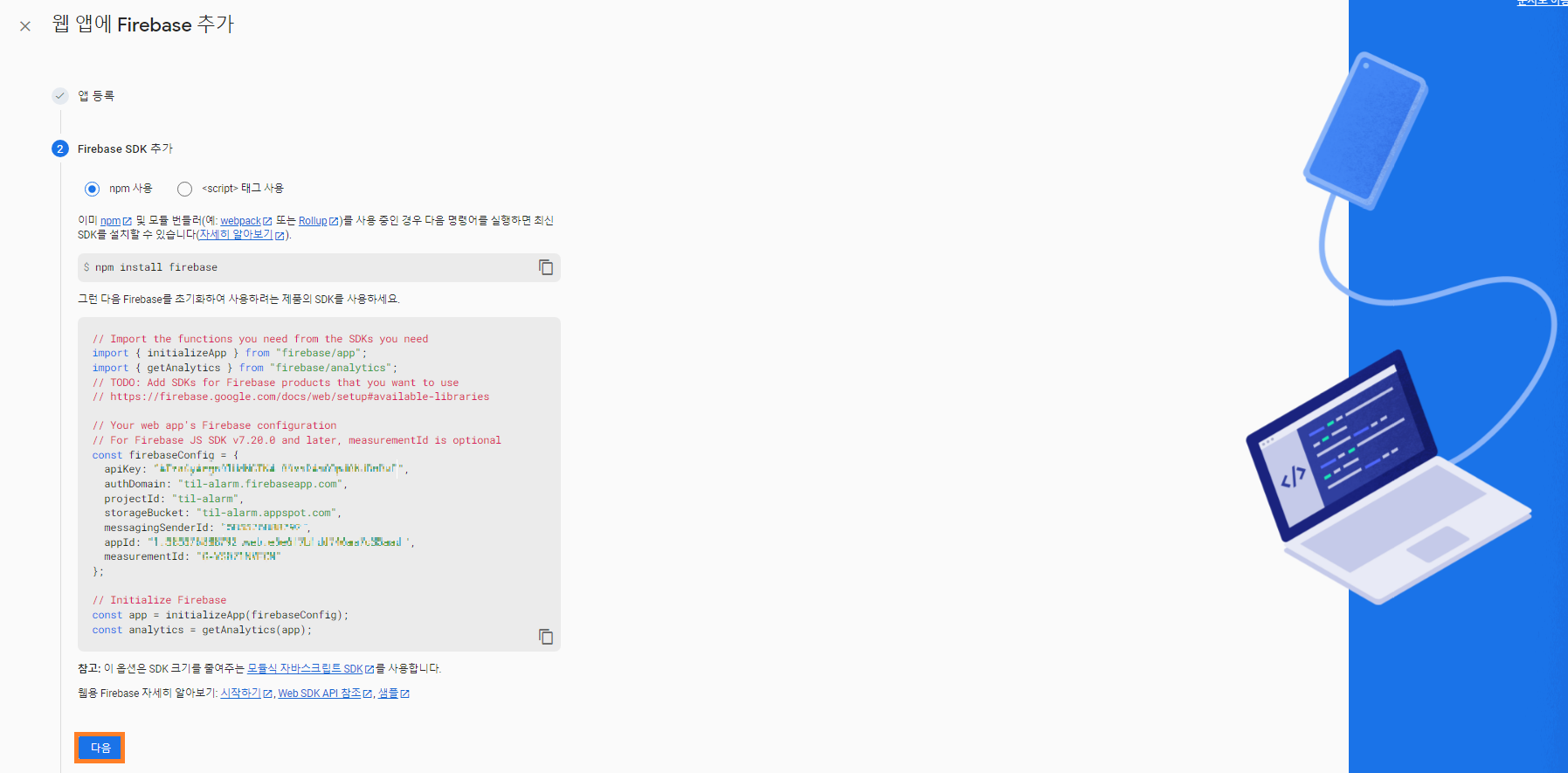
Task: Click the apiKey config line
Action: pyautogui.click(x=256, y=469)
